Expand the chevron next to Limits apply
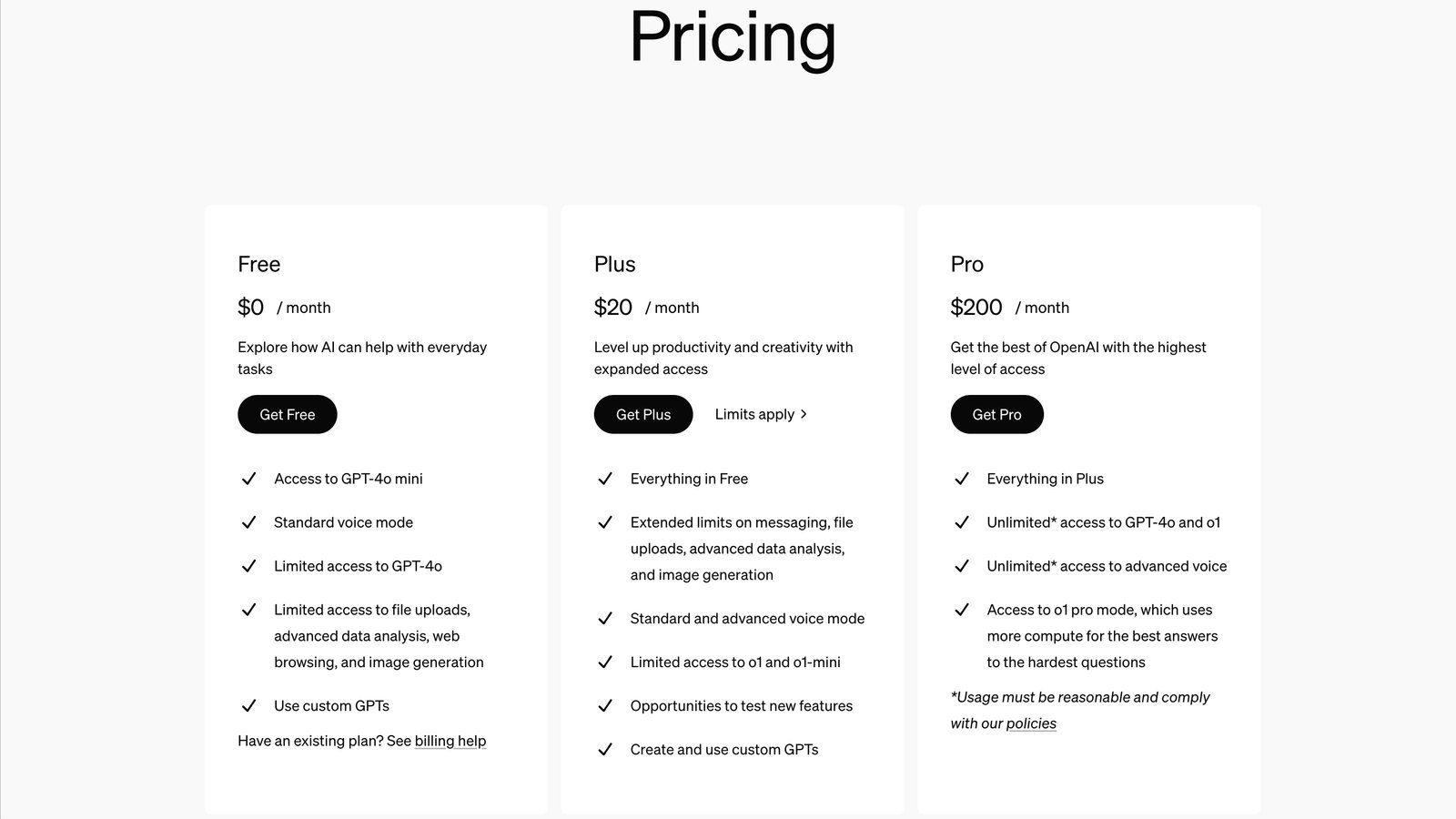The width and height of the screenshot is (1456, 819). [x=804, y=414]
